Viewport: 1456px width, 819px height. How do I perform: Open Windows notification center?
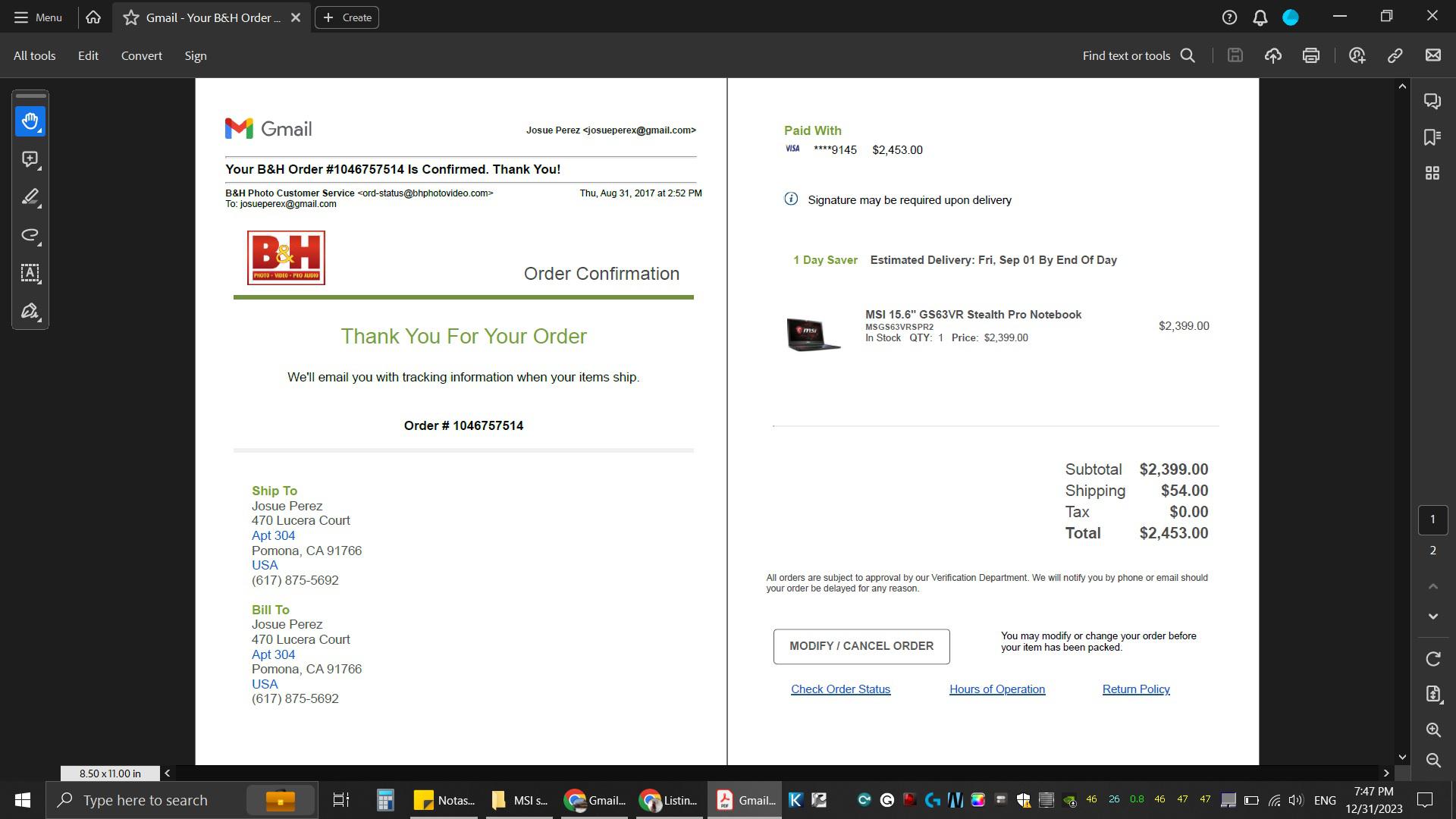point(1426,800)
